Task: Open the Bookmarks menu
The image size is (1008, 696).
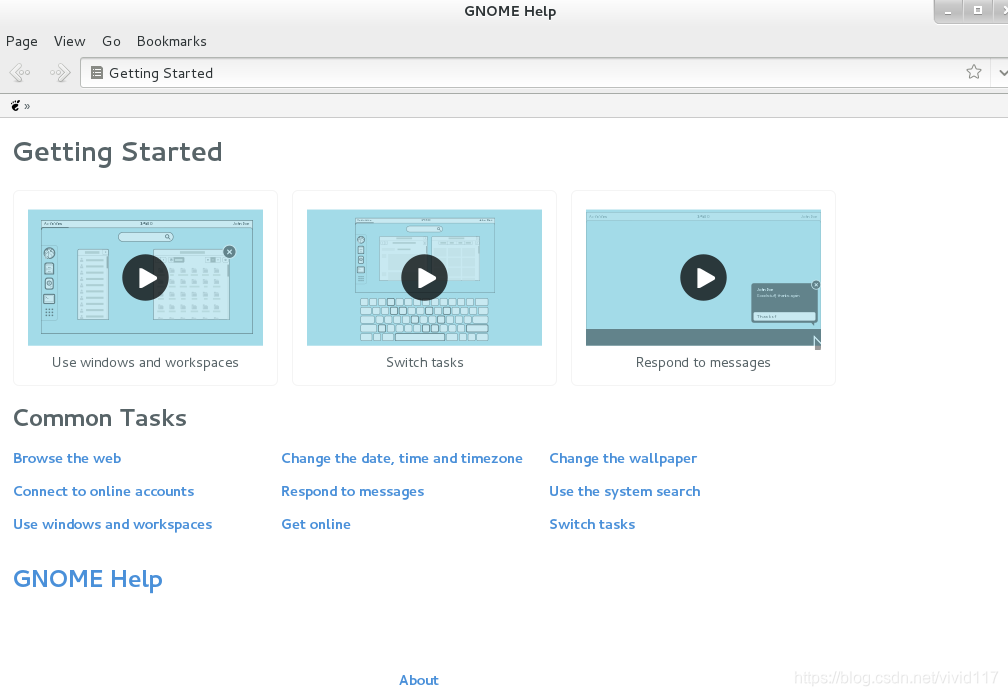Action: pyautogui.click(x=172, y=41)
